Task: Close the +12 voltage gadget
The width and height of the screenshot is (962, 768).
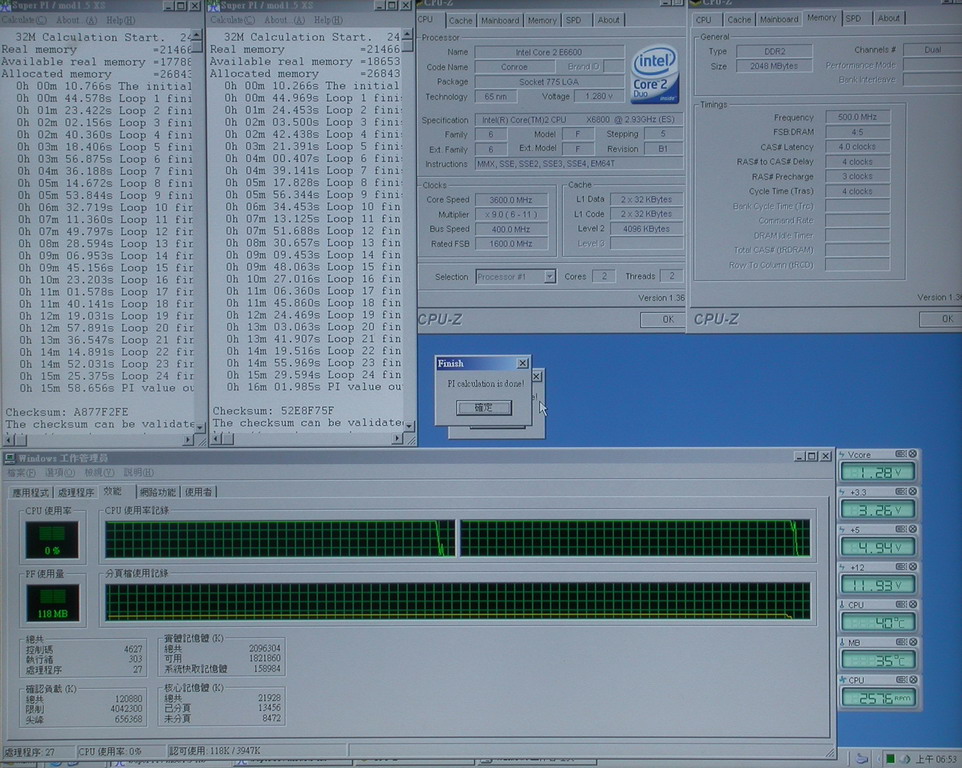Action: (912, 566)
